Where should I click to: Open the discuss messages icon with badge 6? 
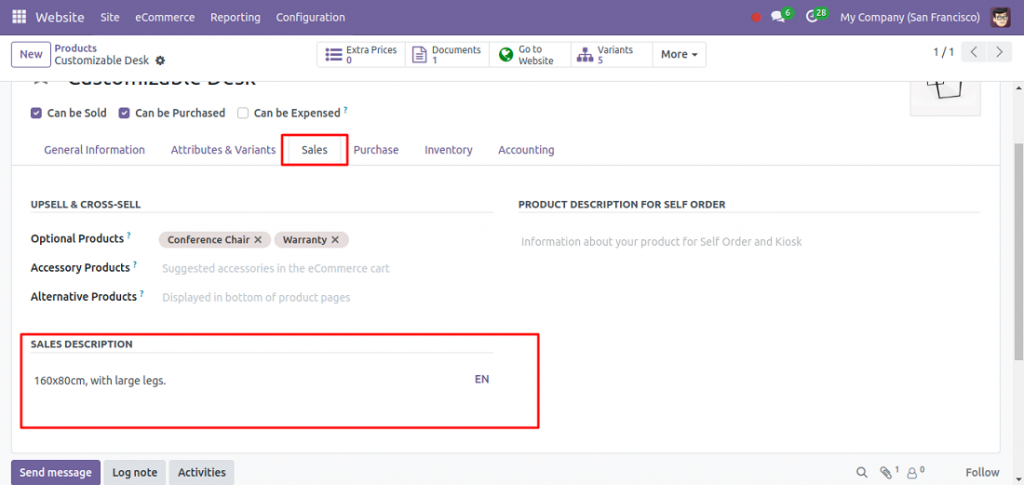tap(777, 17)
